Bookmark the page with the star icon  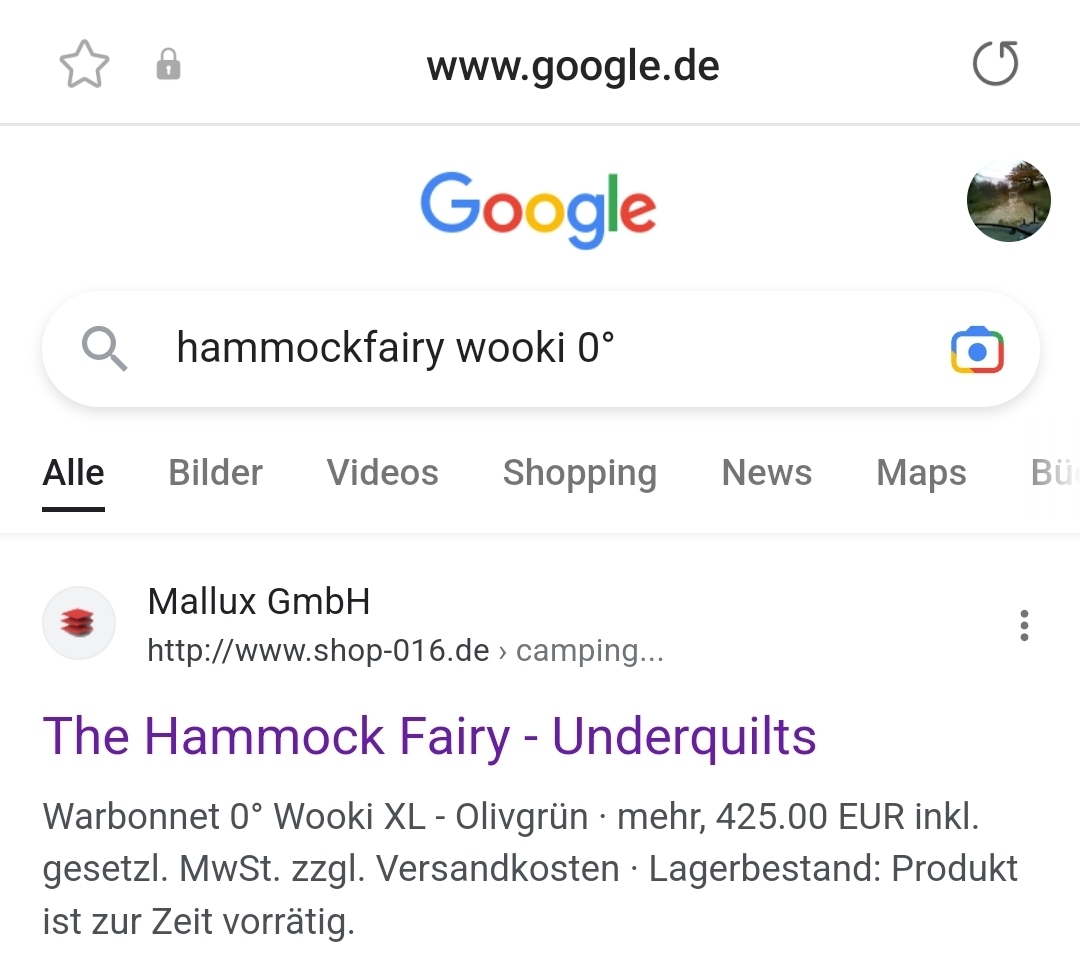coord(84,65)
